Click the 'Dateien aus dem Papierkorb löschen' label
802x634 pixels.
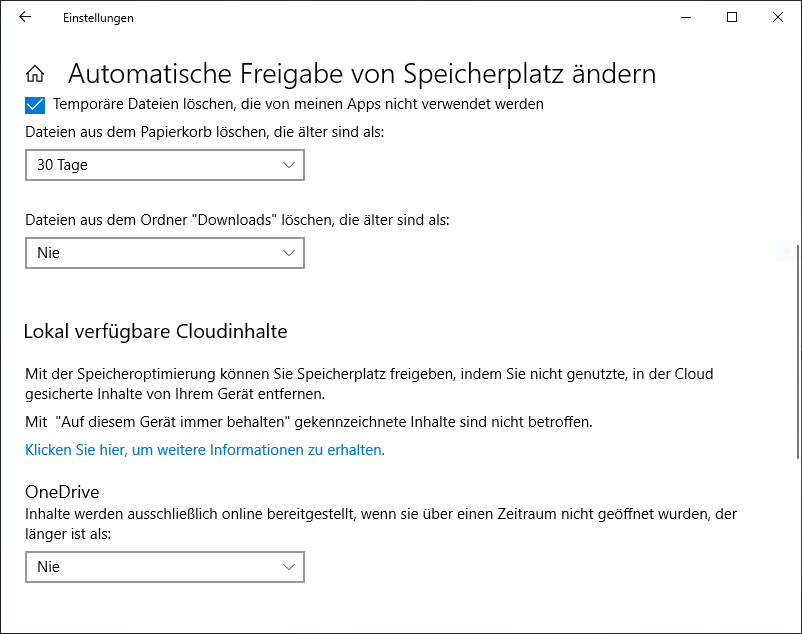[x=204, y=132]
